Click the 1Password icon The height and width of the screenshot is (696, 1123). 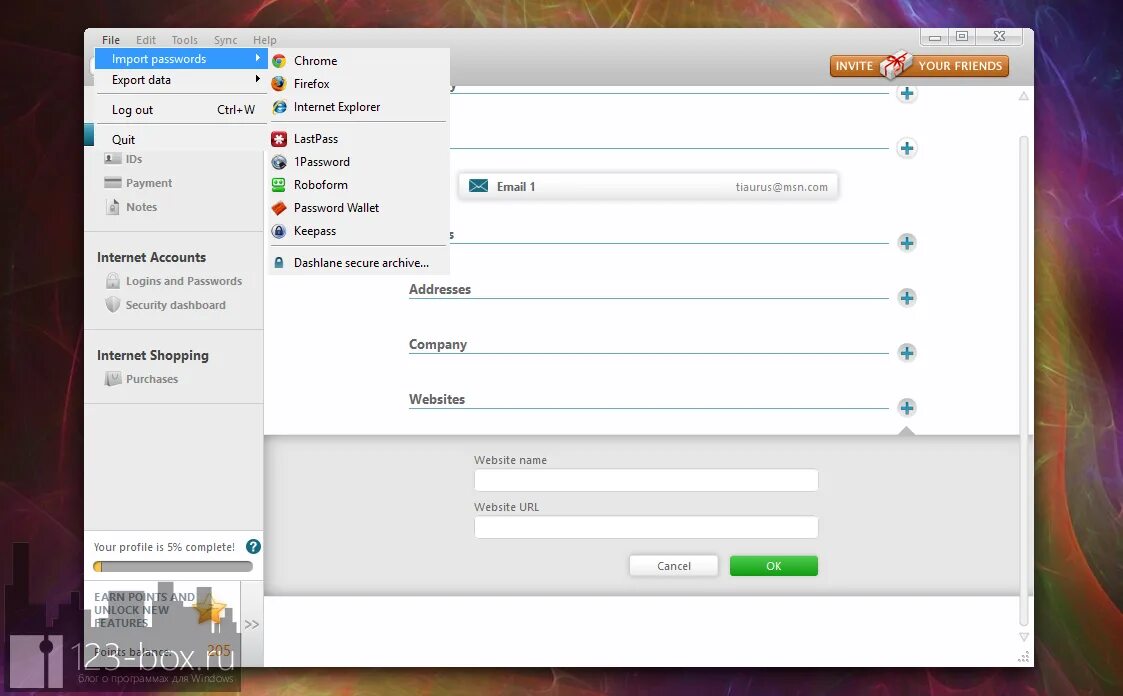pyautogui.click(x=279, y=162)
